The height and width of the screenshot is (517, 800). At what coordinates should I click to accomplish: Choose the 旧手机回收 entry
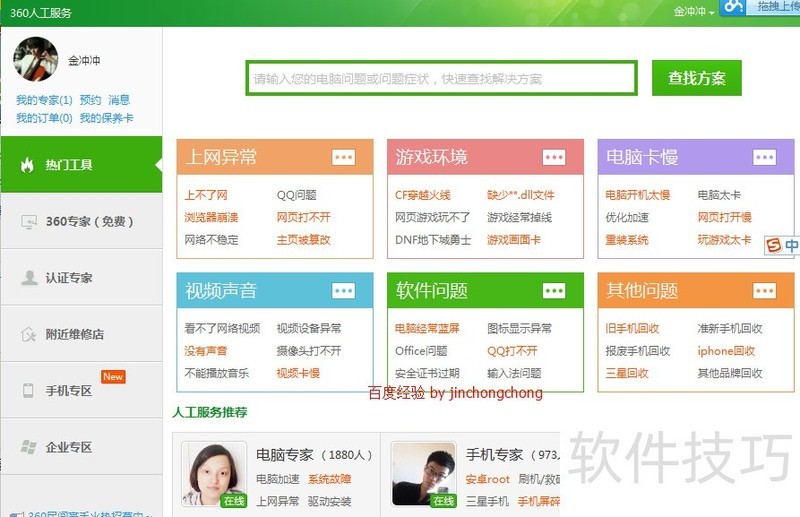[x=633, y=329]
